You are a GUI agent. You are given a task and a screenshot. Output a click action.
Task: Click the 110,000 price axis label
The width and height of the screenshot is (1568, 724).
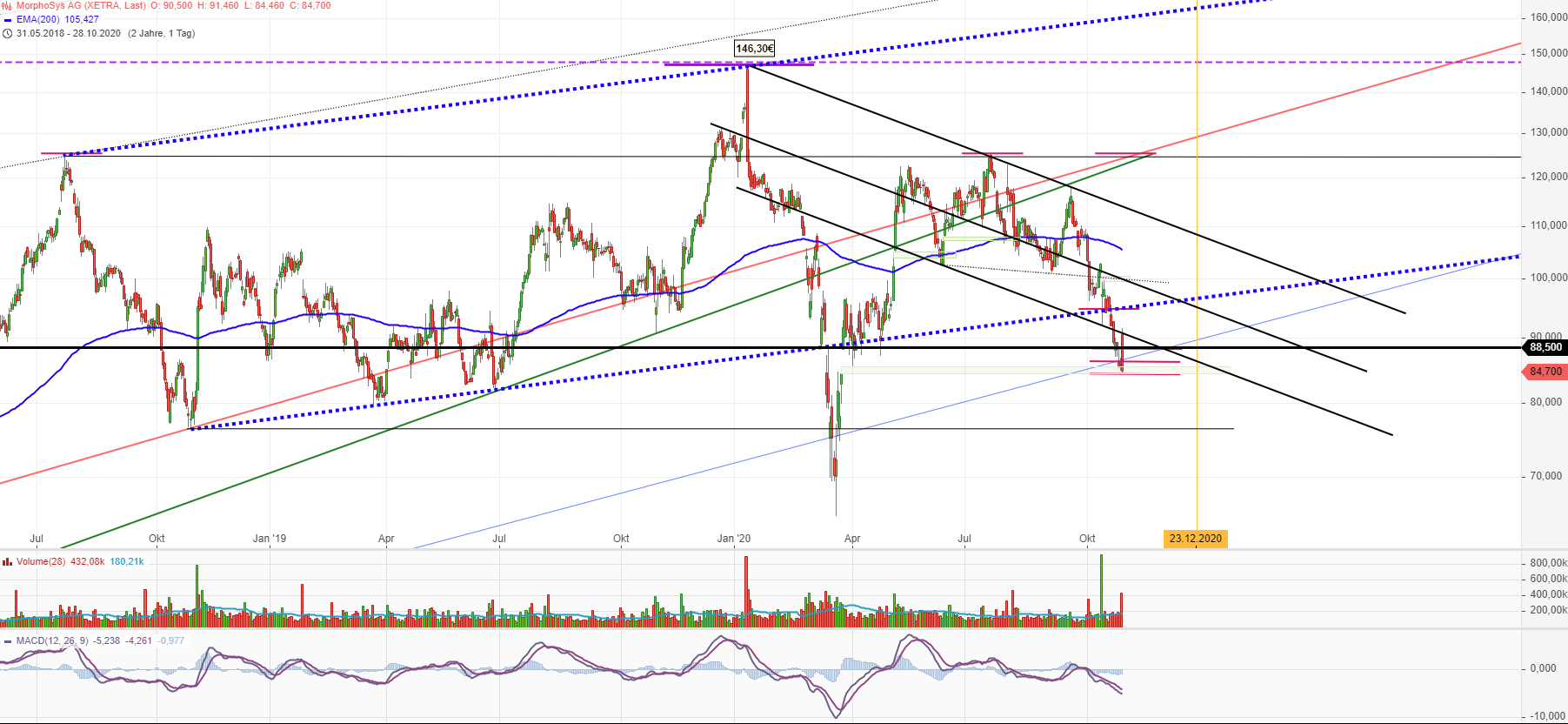point(1549,225)
